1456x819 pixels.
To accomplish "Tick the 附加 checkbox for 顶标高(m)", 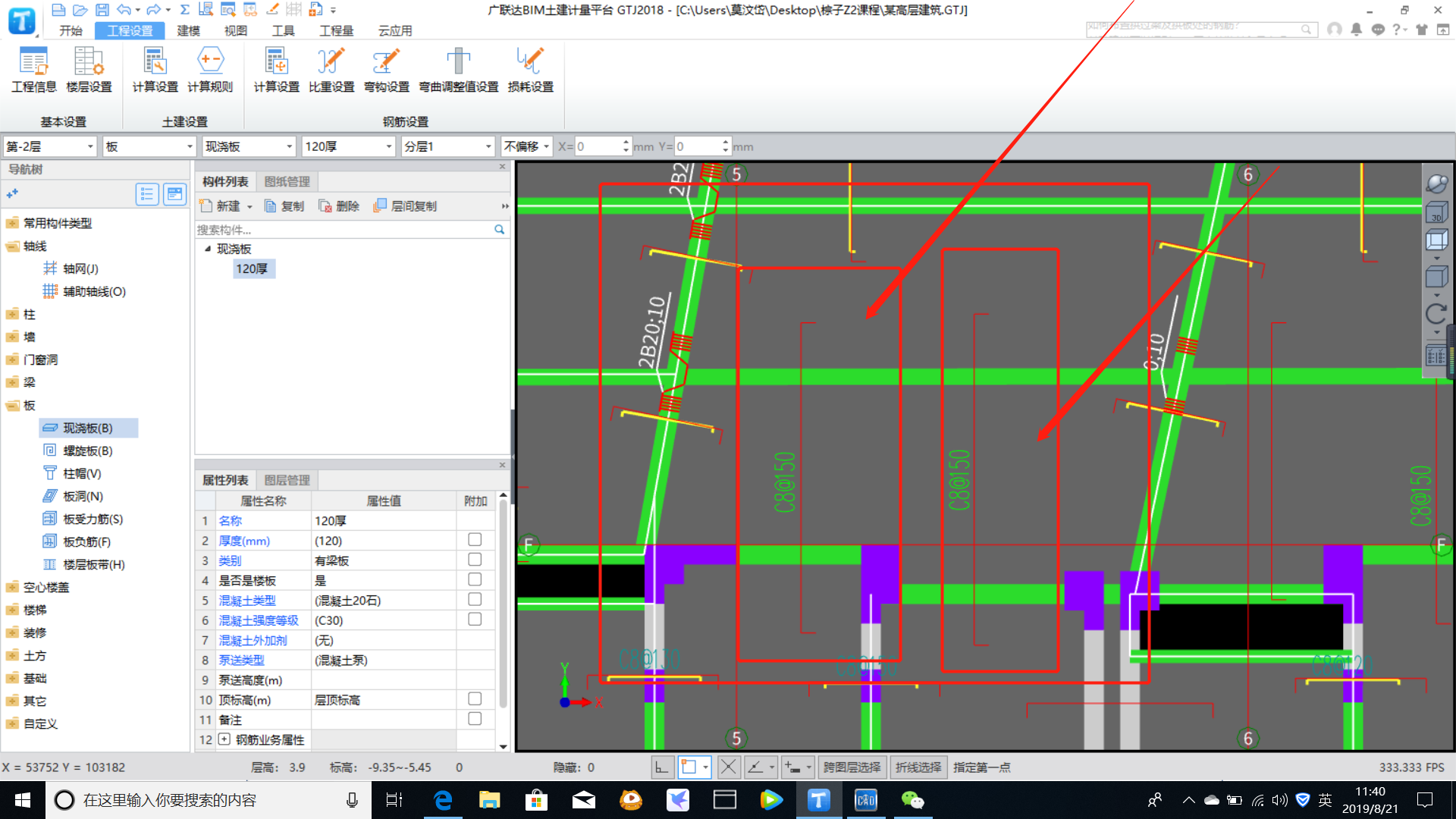I will point(475,698).
